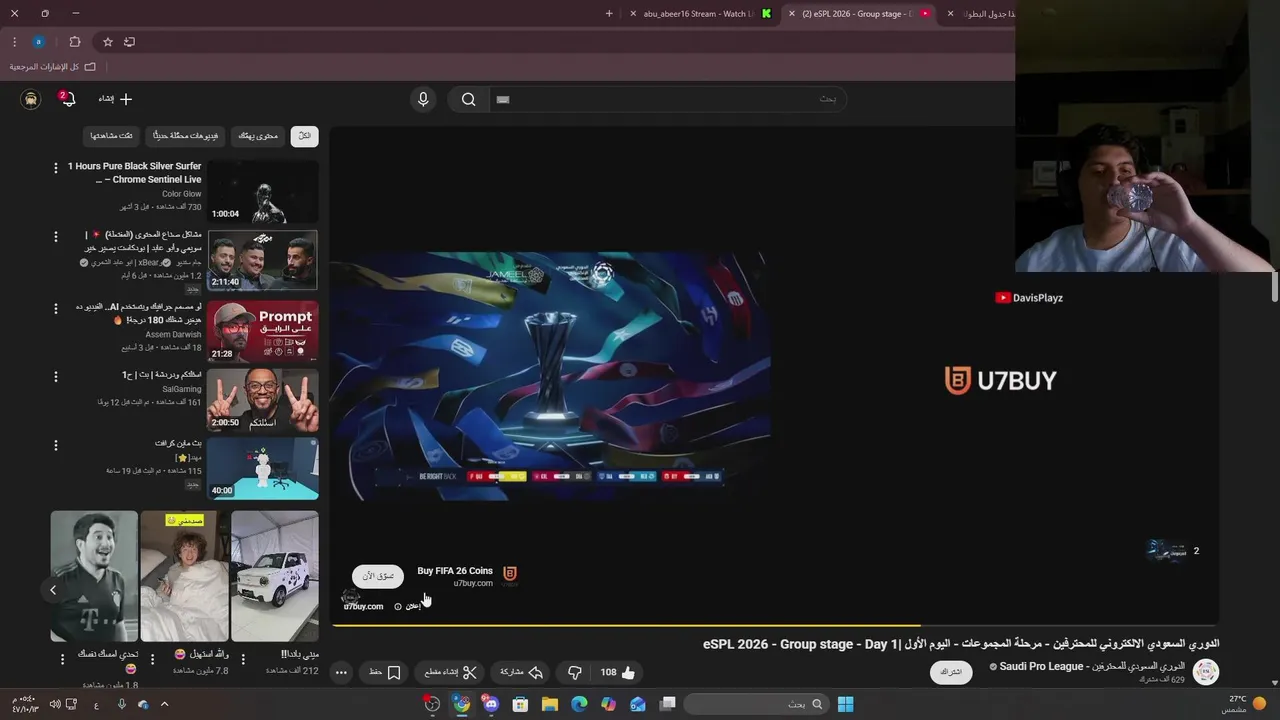Open the white mini car Short
Image resolution: width=1280 pixels, height=720 pixels.
(275, 576)
